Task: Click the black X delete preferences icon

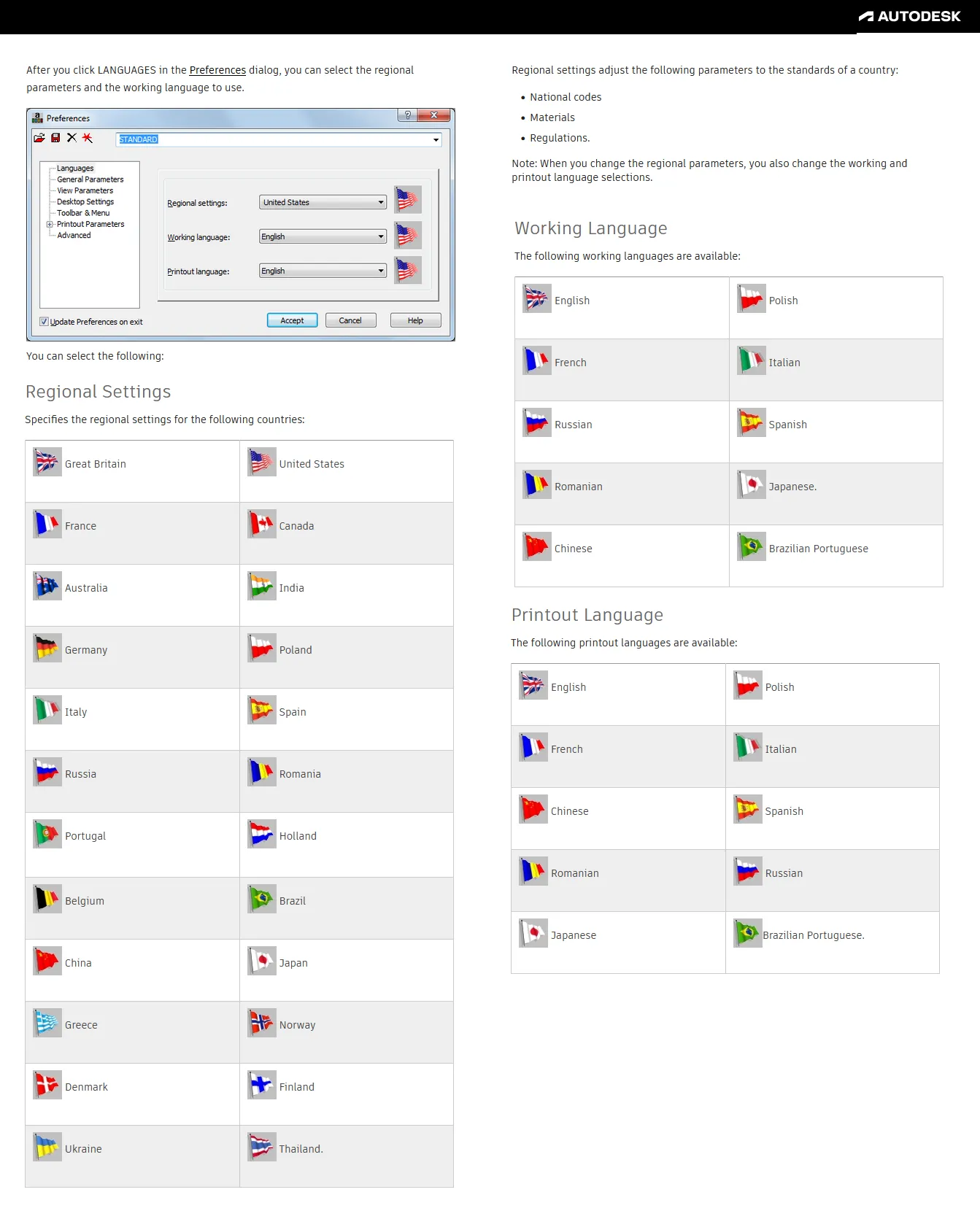Action: click(x=72, y=138)
